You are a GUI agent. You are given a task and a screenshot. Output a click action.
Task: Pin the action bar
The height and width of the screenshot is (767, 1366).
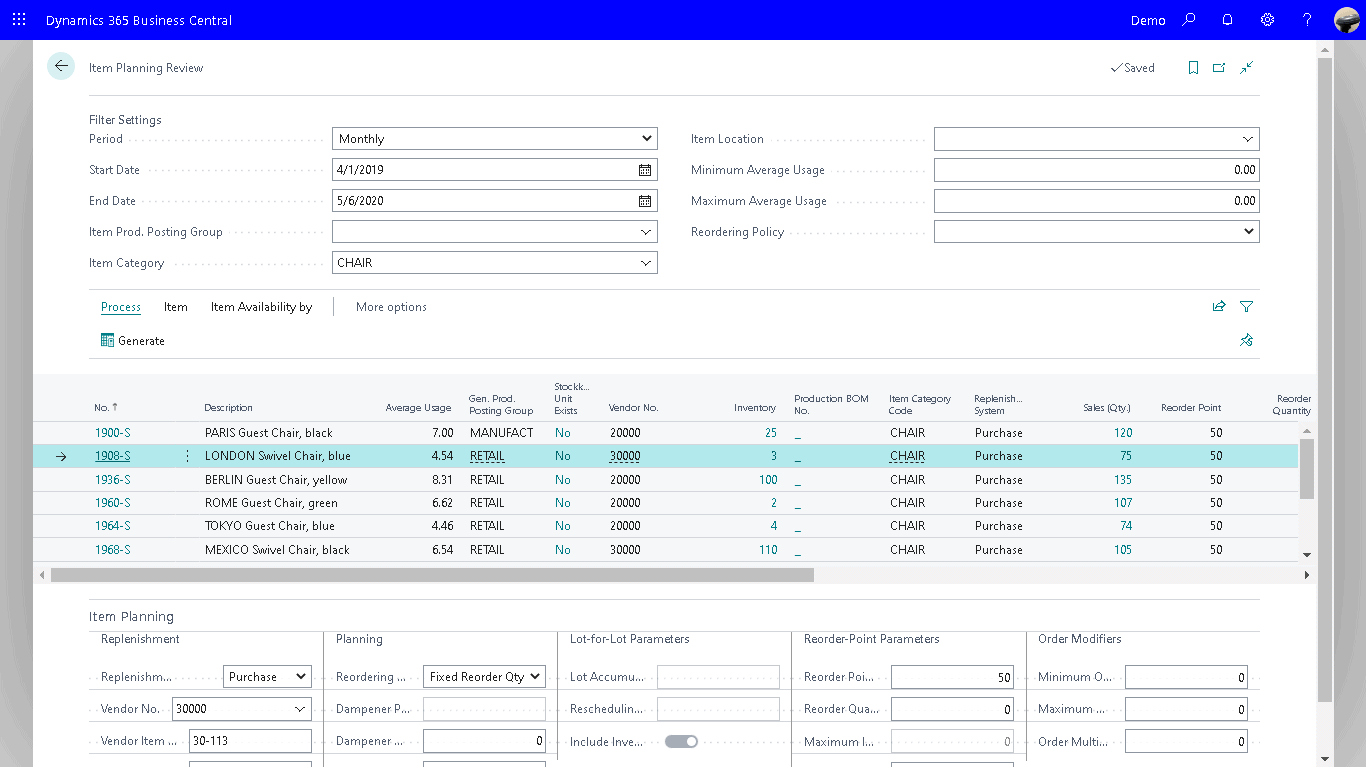(x=1246, y=340)
